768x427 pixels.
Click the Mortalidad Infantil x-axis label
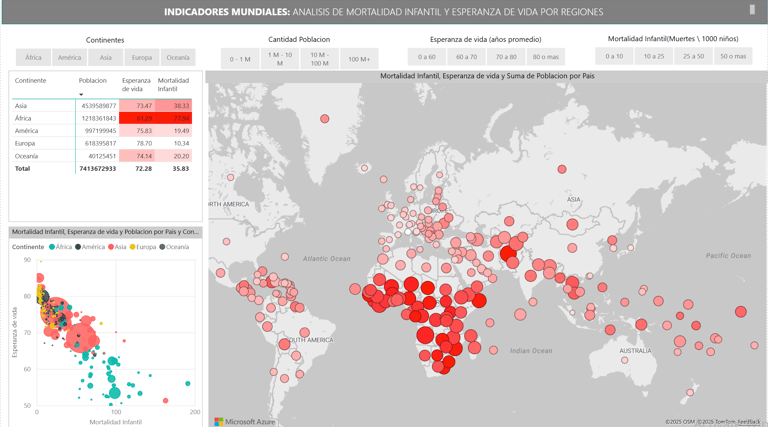(x=116, y=422)
